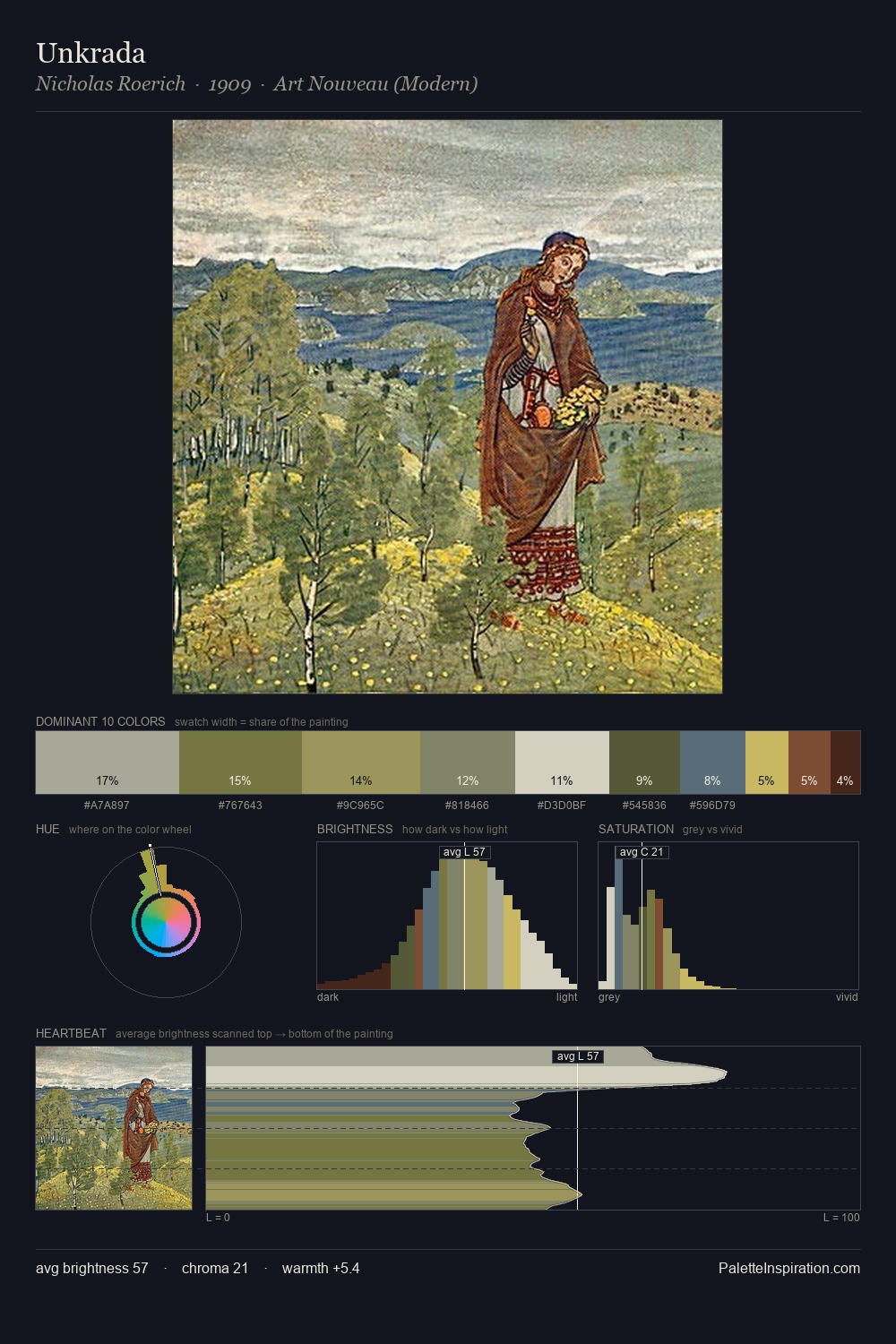Click the L = 0 axis label

(x=218, y=1218)
